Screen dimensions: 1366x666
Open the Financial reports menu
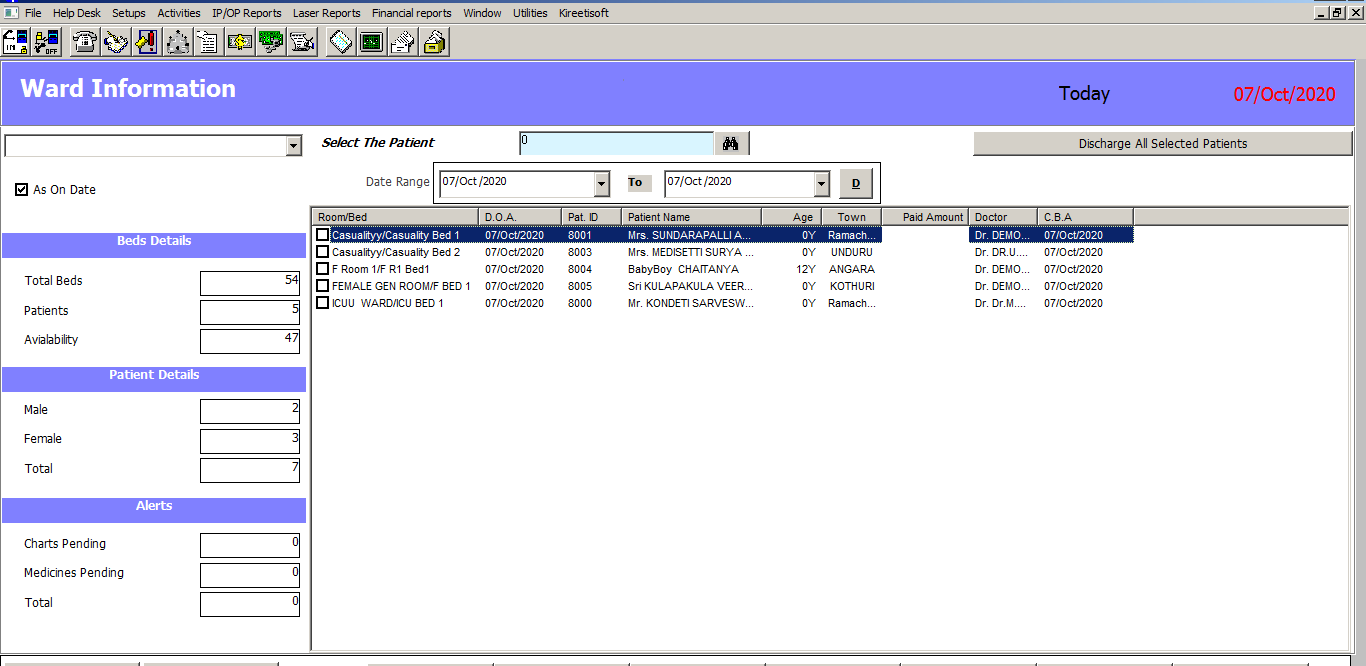point(411,13)
